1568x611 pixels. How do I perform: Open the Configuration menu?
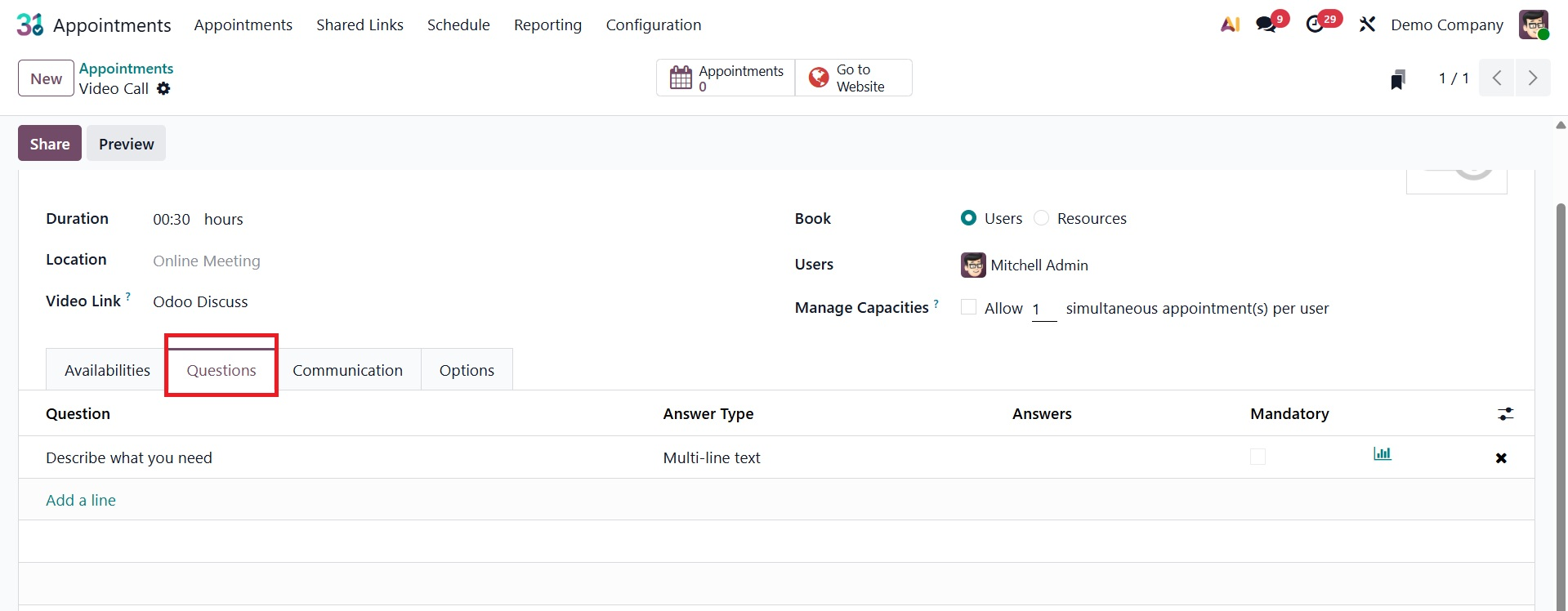point(653,25)
